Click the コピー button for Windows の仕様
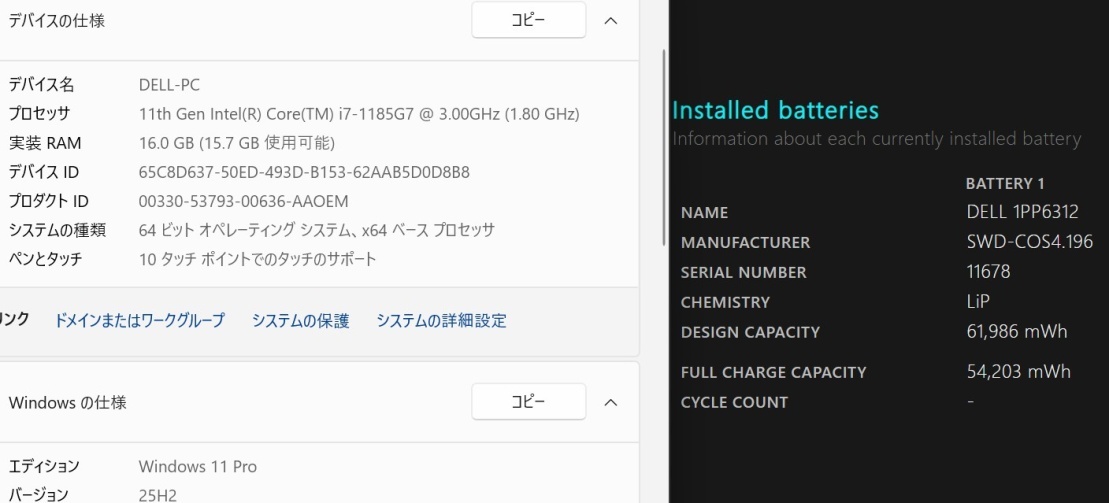1109x503 pixels. (x=528, y=402)
